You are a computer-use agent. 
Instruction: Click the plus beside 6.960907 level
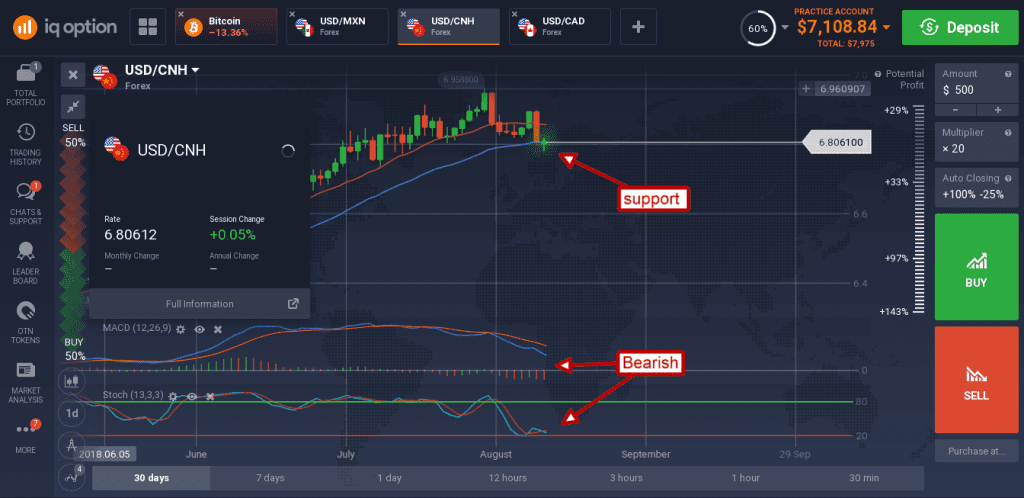coord(807,88)
